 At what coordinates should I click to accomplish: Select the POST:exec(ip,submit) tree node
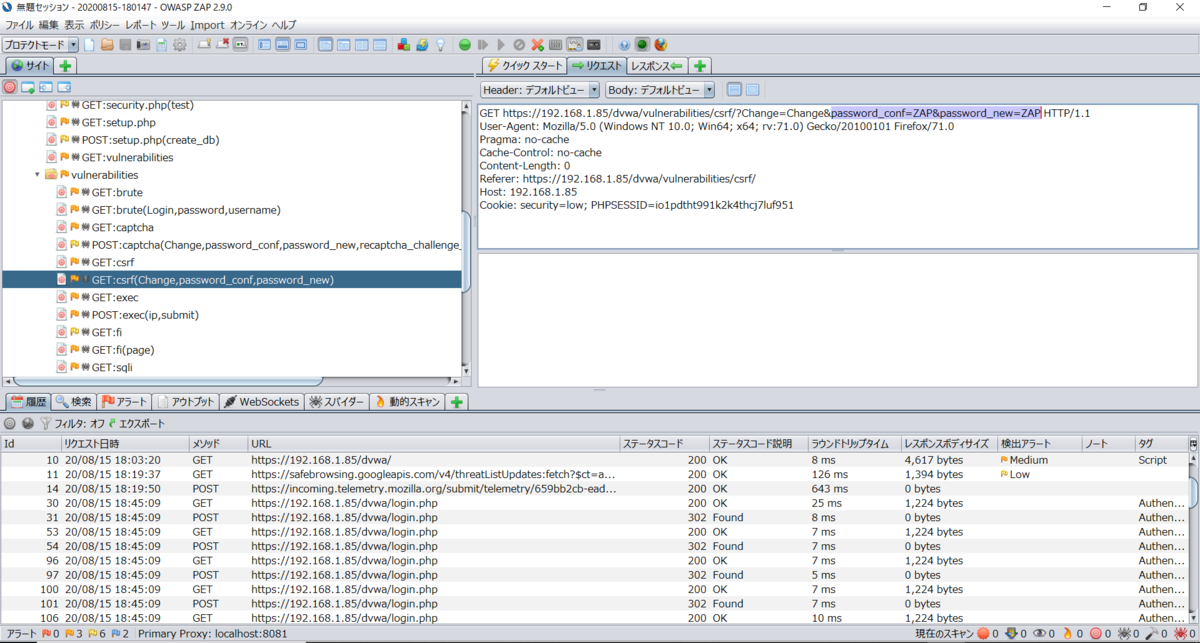(x=146, y=315)
